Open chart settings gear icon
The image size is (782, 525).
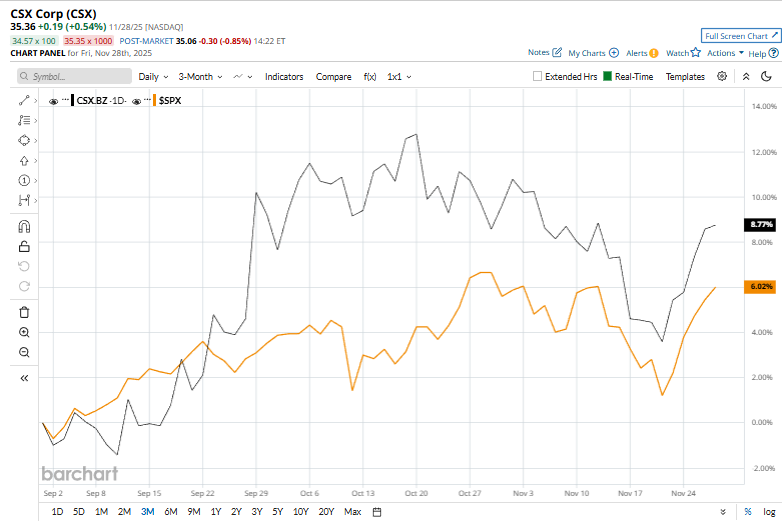tap(722, 76)
